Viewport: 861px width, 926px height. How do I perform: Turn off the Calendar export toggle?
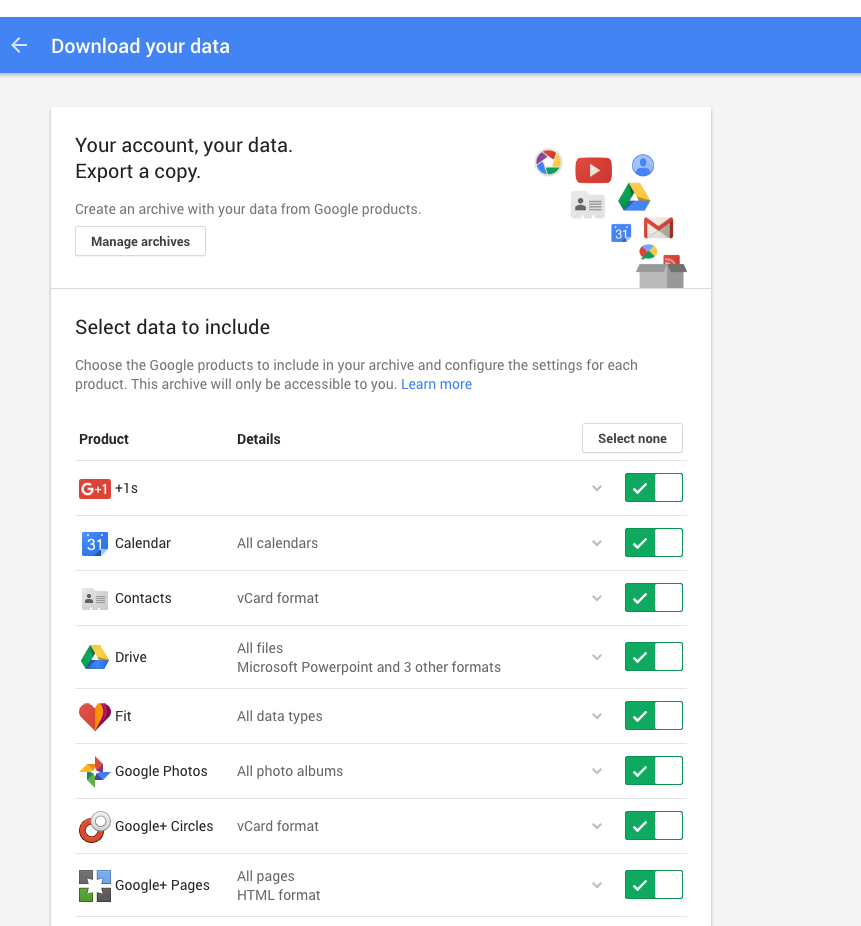(x=654, y=542)
